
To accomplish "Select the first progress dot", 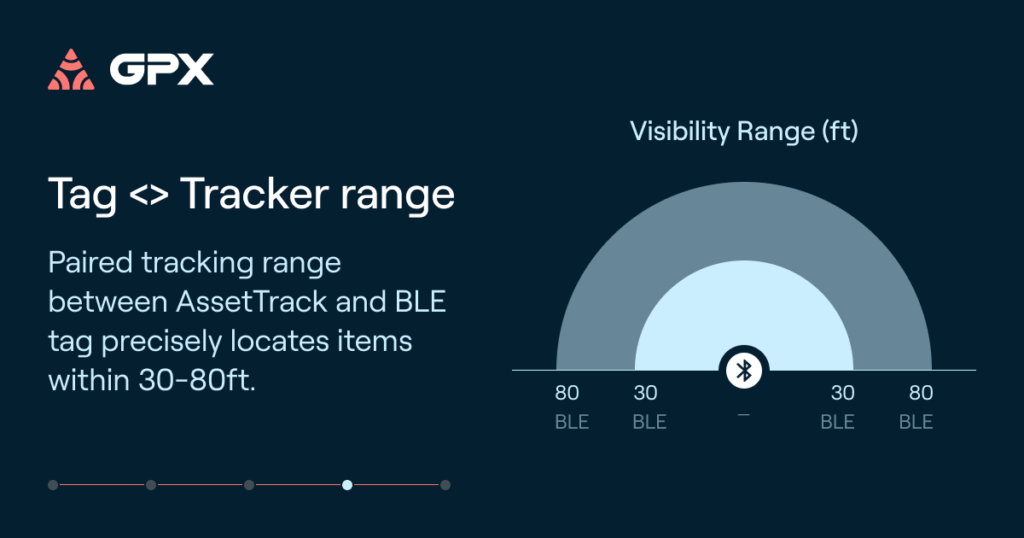I will pyautogui.click(x=53, y=485).
